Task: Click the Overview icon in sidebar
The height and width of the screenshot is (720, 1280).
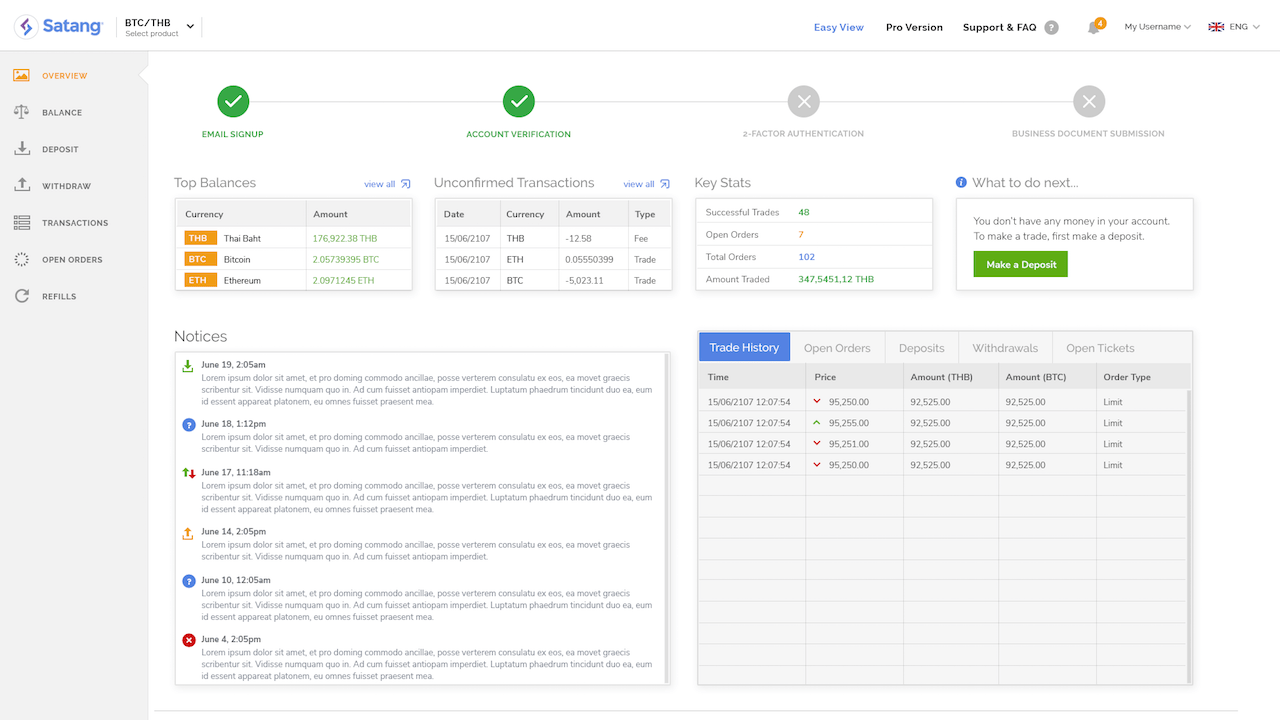Action: click(21, 76)
